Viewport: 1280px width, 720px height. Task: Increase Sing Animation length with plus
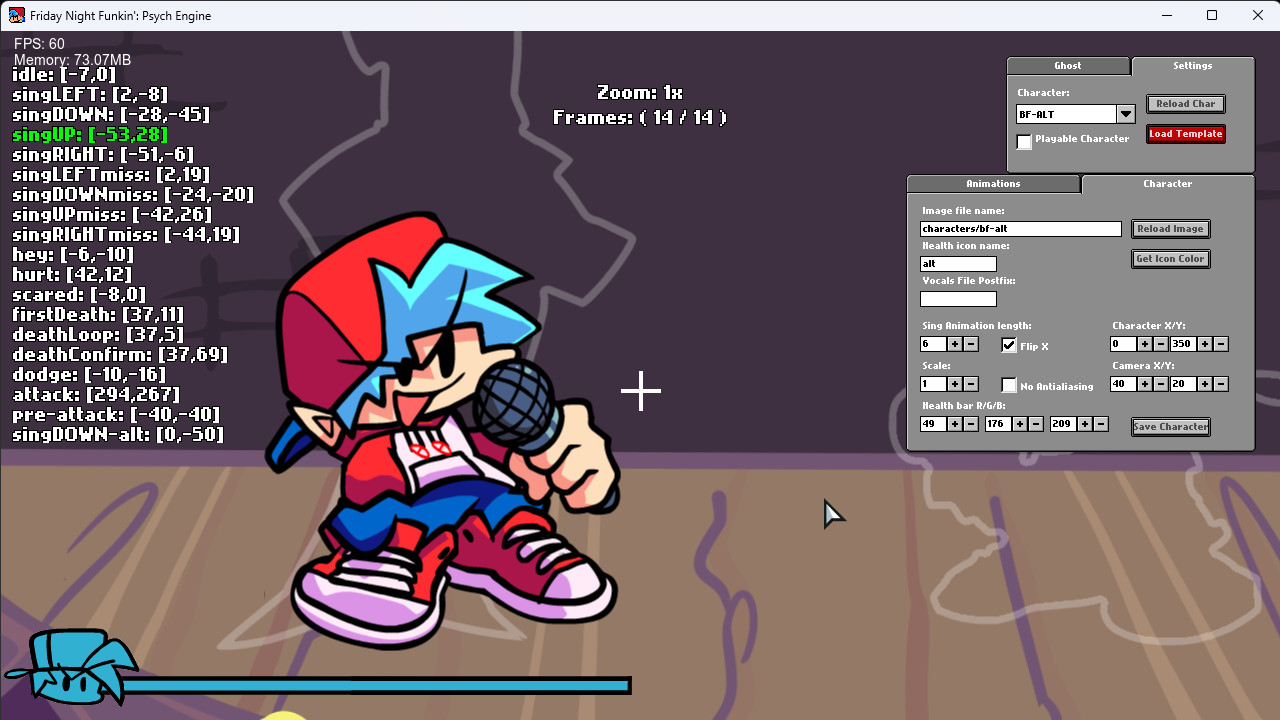(955, 344)
